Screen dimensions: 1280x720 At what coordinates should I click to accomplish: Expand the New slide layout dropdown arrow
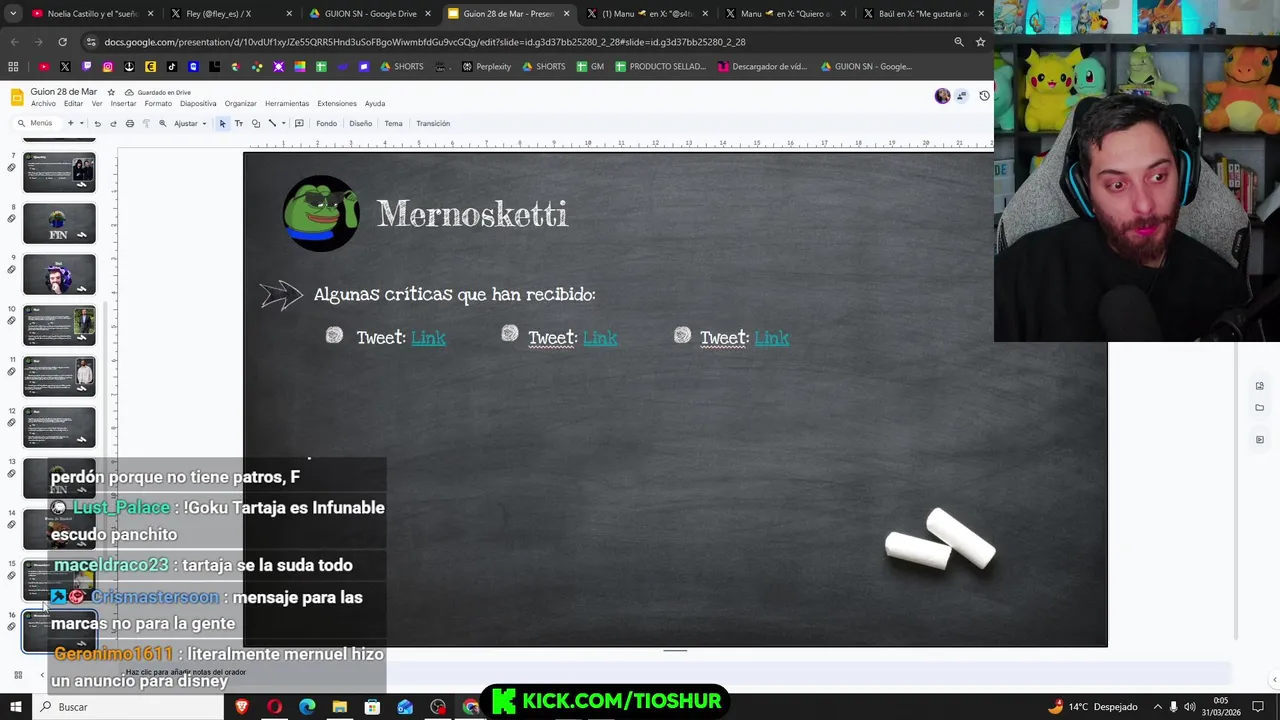[81, 124]
